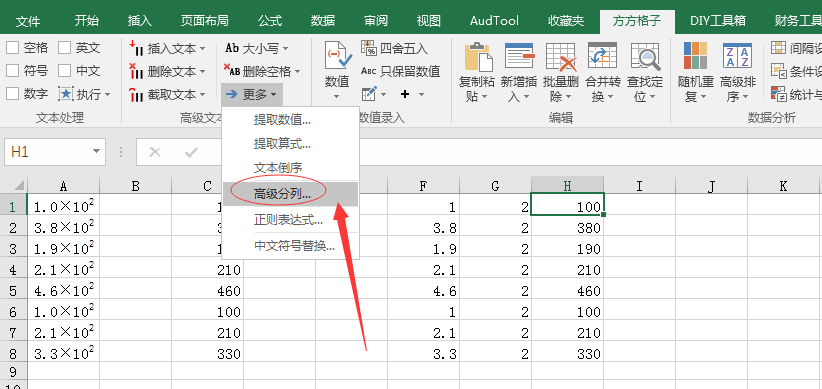The width and height of the screenshot is (822, 389).
Task: Choose 正则表达式... from the menu
Action: (290, 220)
